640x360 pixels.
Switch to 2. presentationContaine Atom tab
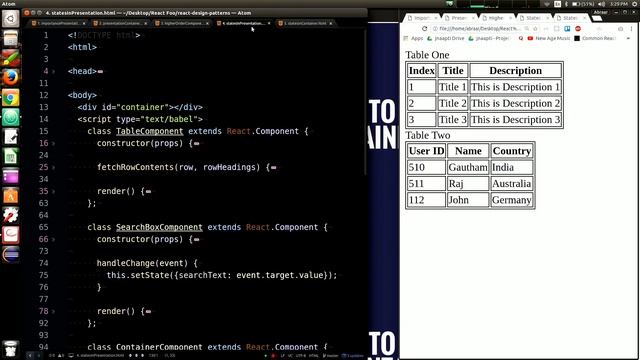point(120,23)
